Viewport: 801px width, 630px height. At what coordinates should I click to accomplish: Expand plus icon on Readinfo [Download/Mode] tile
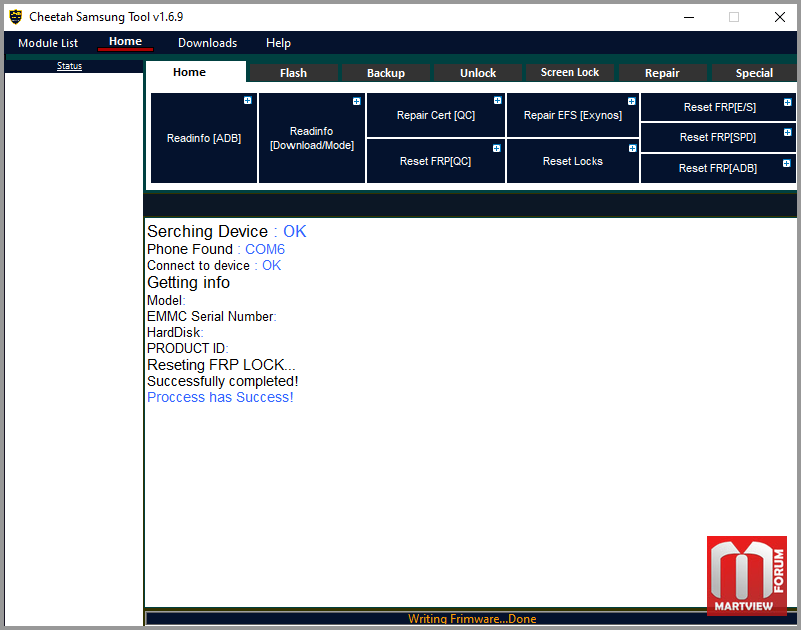pyautogui.click(x=357, y=101)
